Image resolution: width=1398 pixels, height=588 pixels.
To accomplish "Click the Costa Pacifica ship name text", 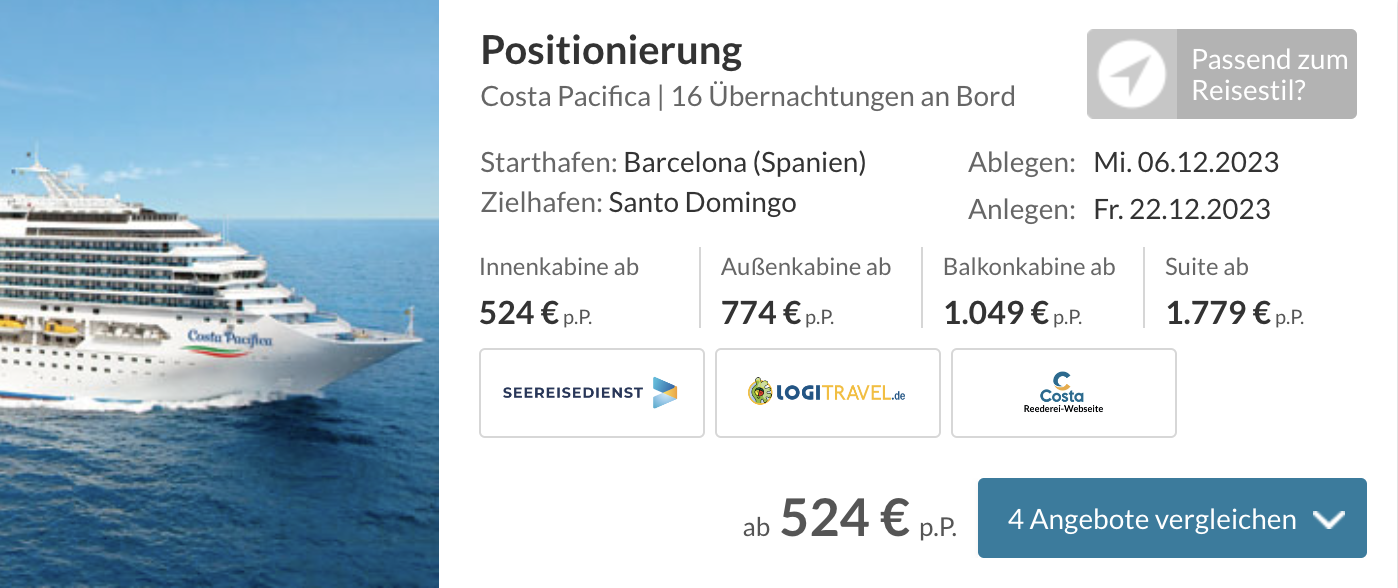I will coord(564,97).
